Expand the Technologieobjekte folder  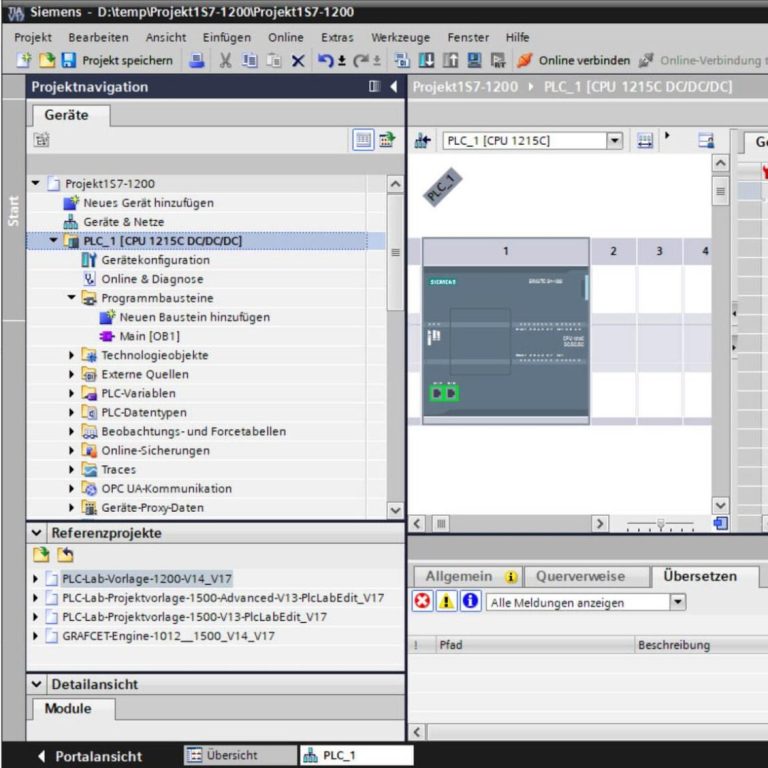click(x=72, y=355)
